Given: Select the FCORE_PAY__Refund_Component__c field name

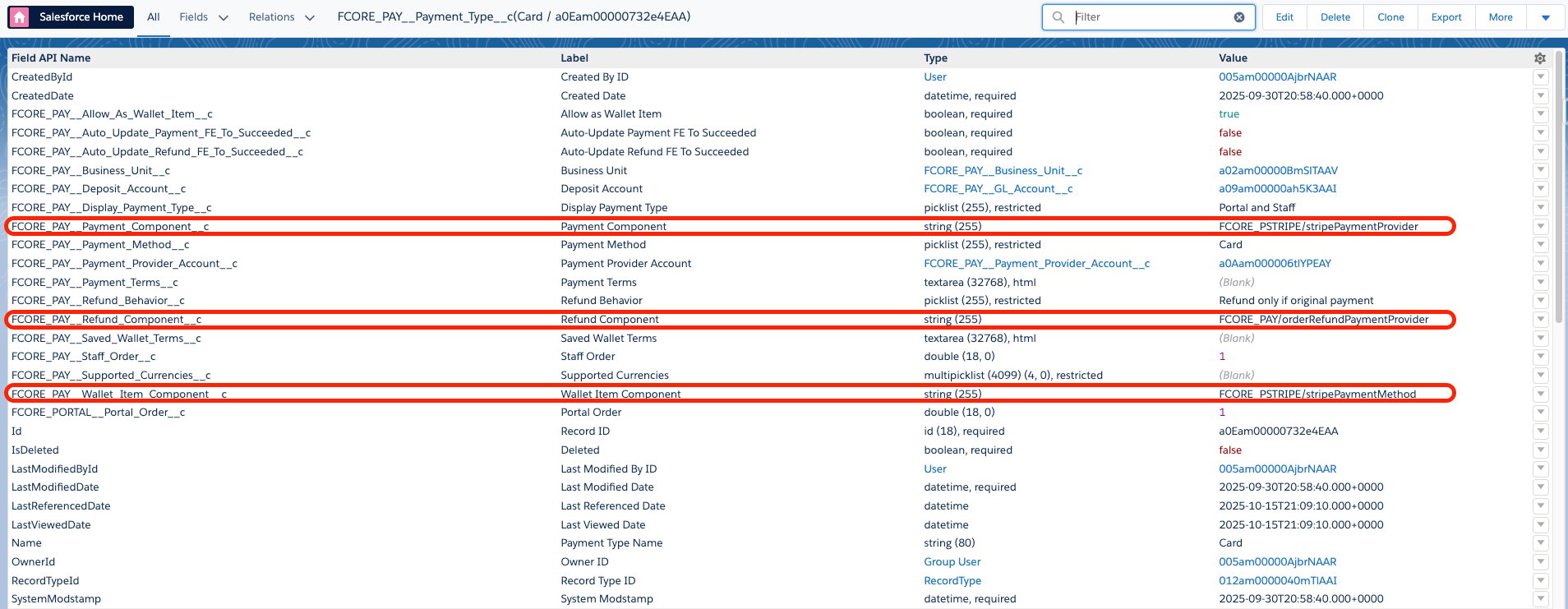Looking at the screenshot, I should [x=106, y=320].
